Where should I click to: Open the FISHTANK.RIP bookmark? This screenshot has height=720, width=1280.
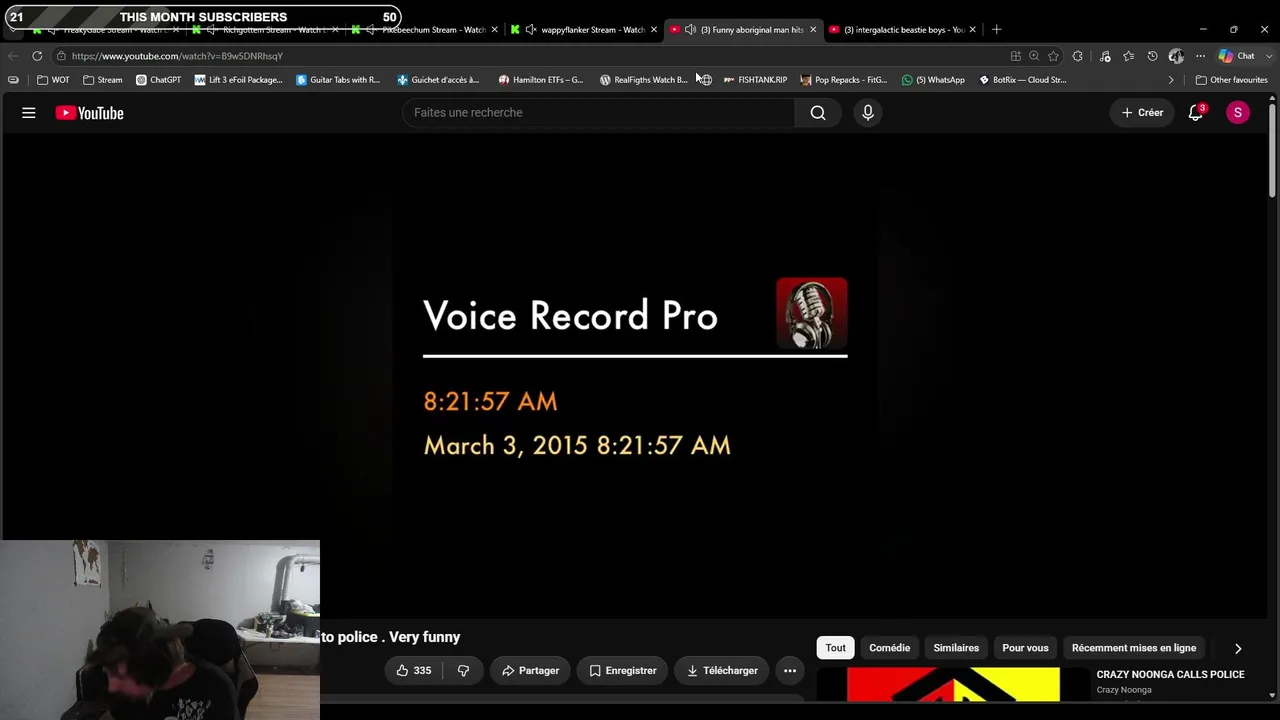(x=755, y=80)
